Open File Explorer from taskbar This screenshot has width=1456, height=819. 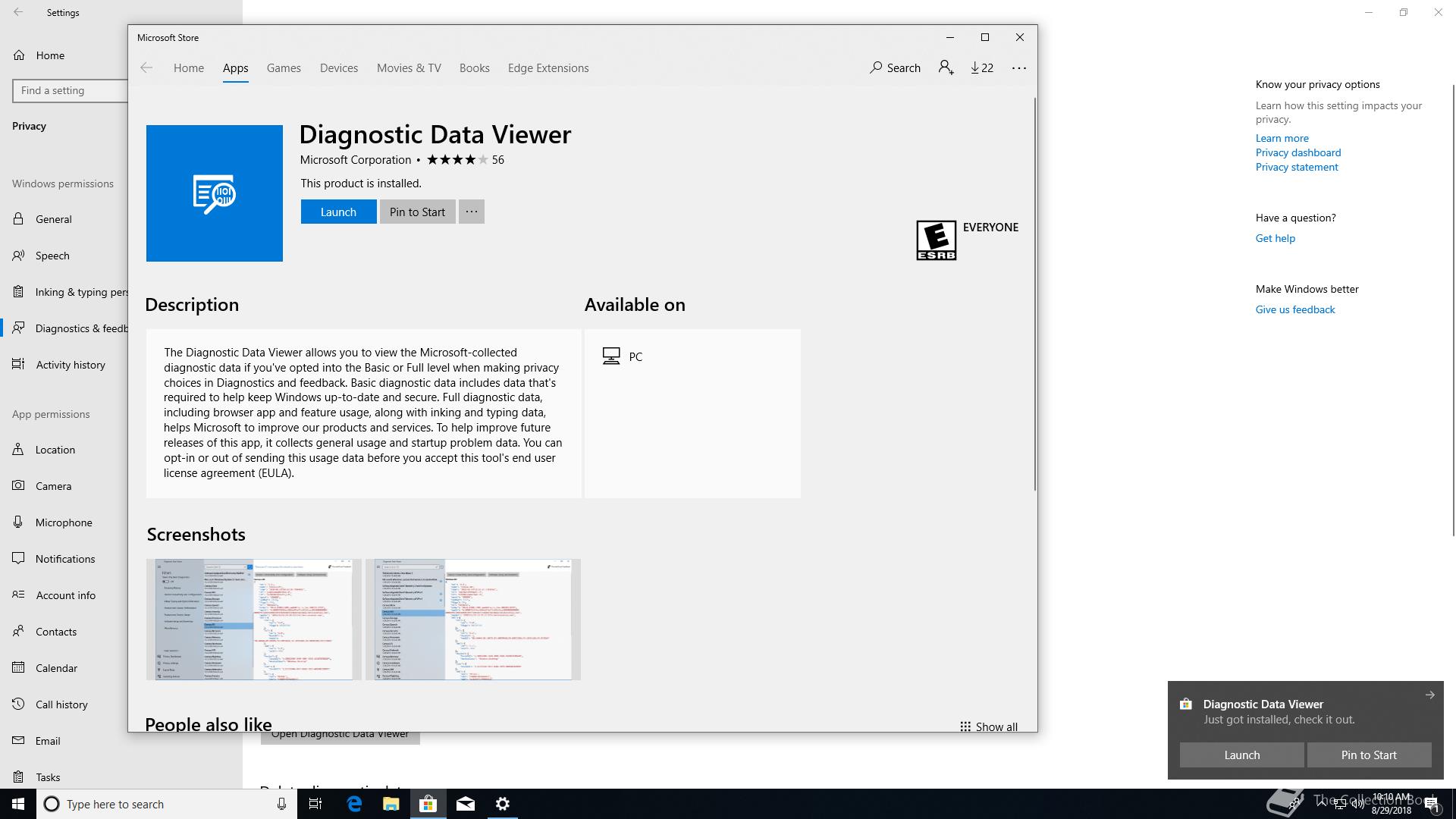tap(391, 804)
